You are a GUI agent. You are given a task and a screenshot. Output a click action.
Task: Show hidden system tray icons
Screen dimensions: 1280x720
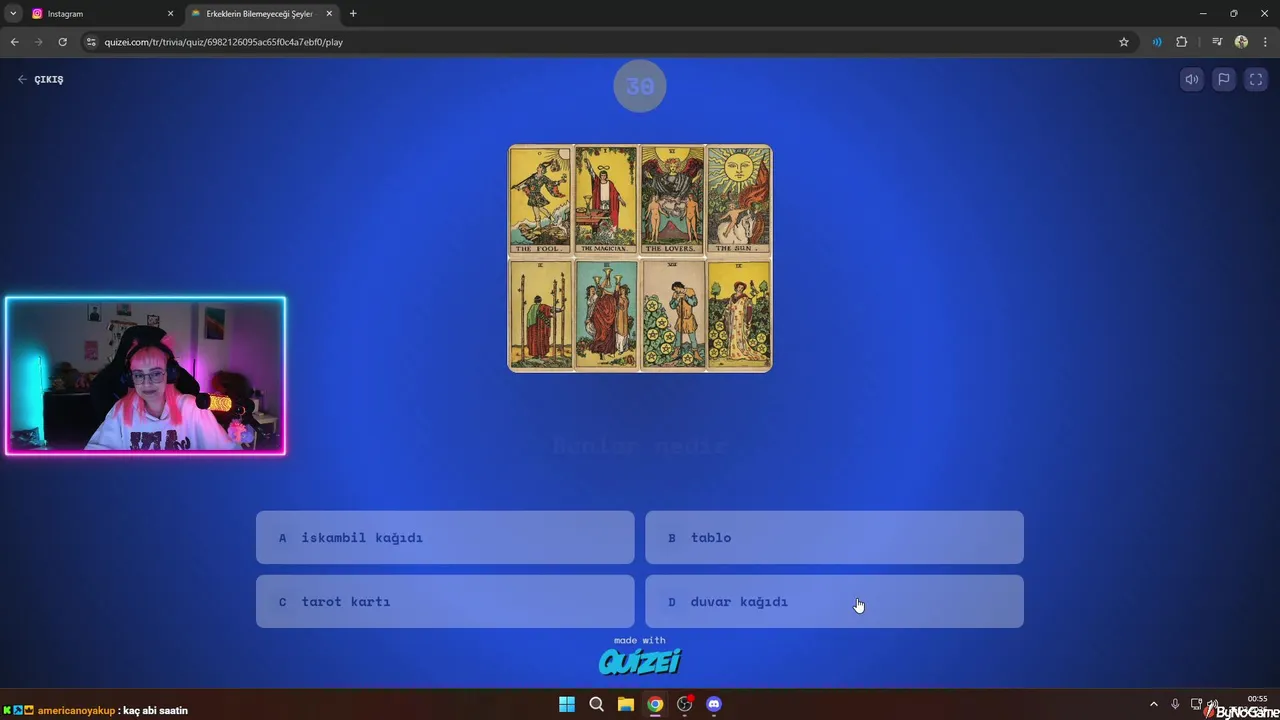[x=1153, y=704]
